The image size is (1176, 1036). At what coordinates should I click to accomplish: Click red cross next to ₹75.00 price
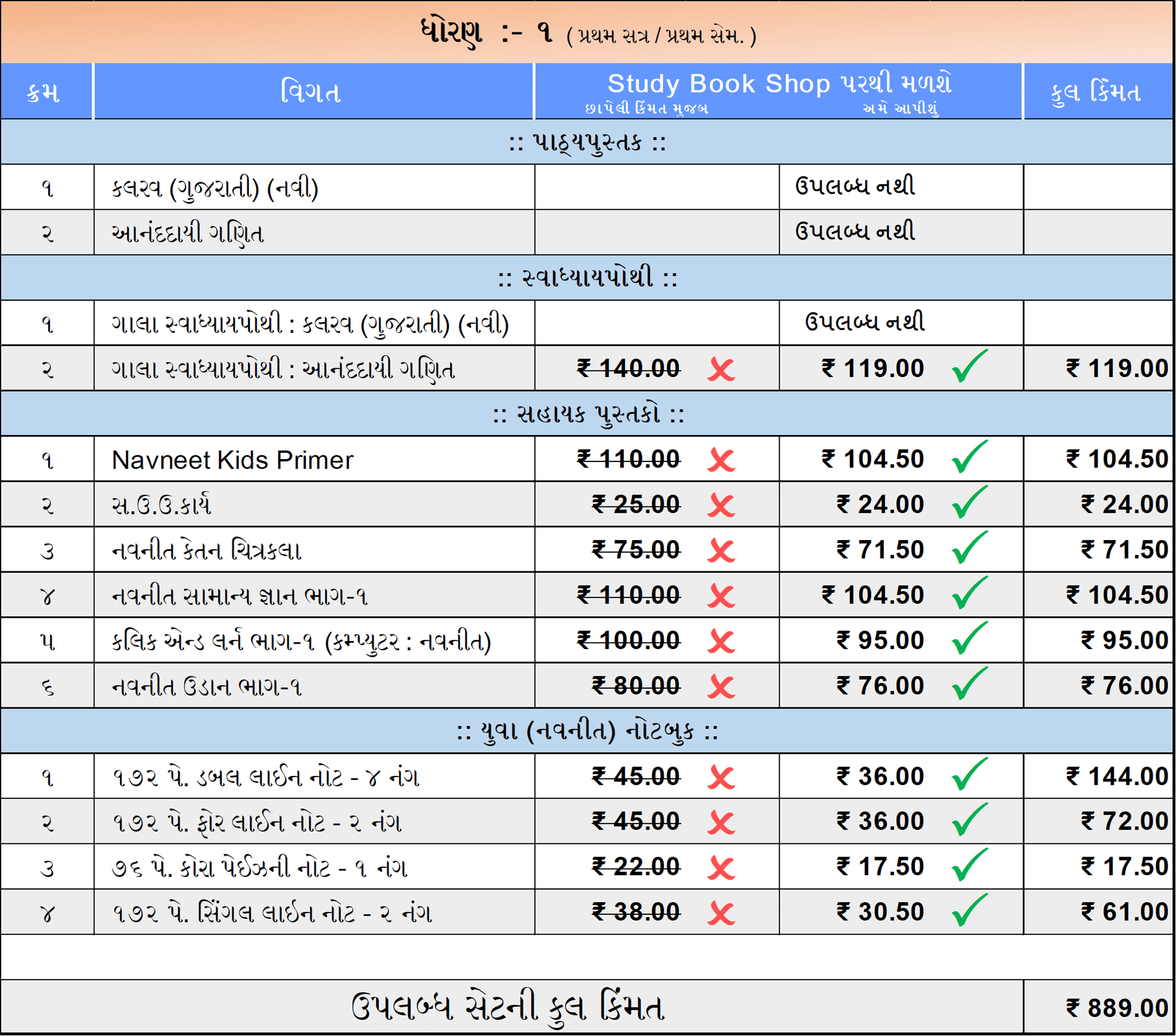pos(721,551)
